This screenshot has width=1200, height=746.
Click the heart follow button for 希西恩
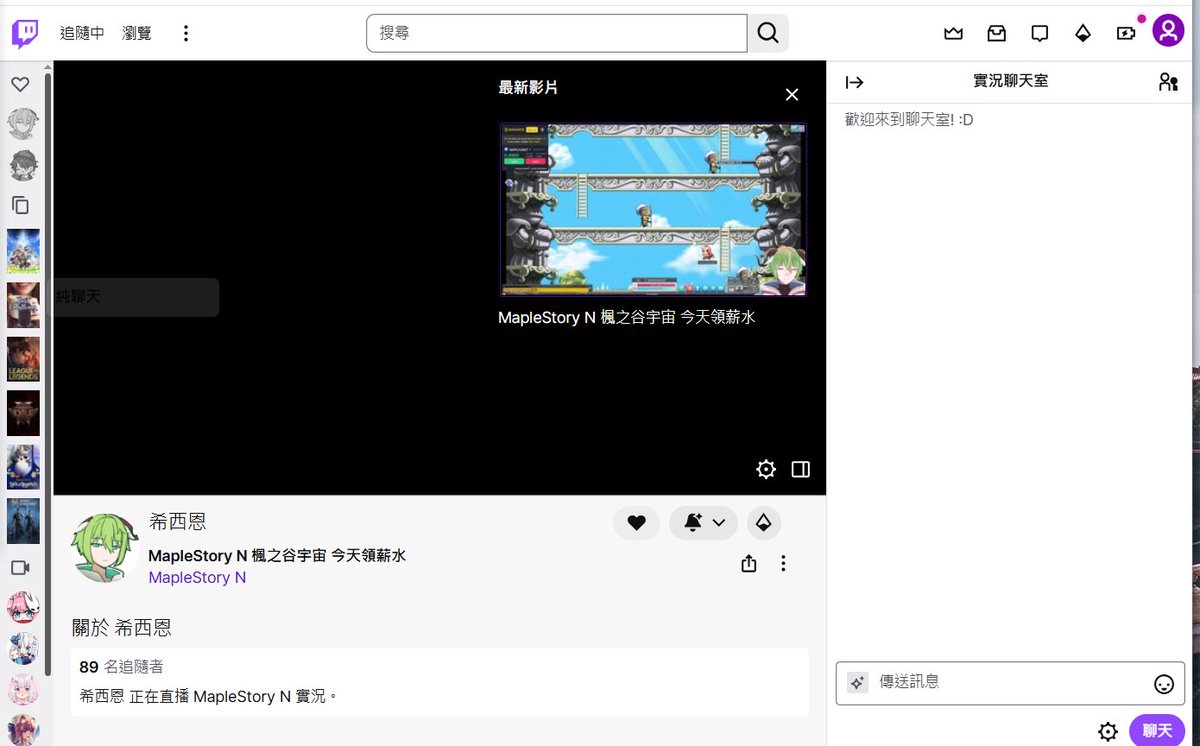pos(636,522)
